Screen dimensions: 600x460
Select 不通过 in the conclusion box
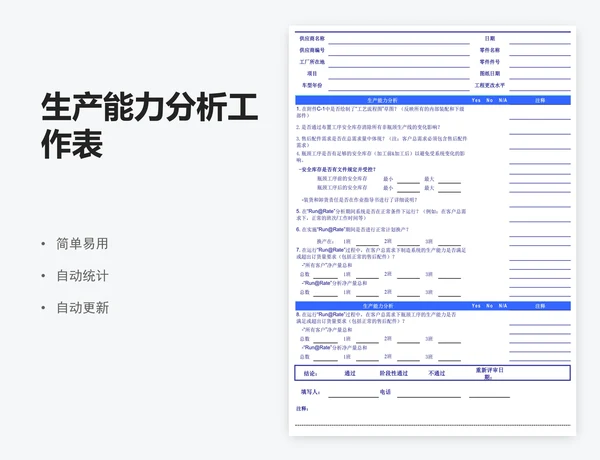coord(437,373)
